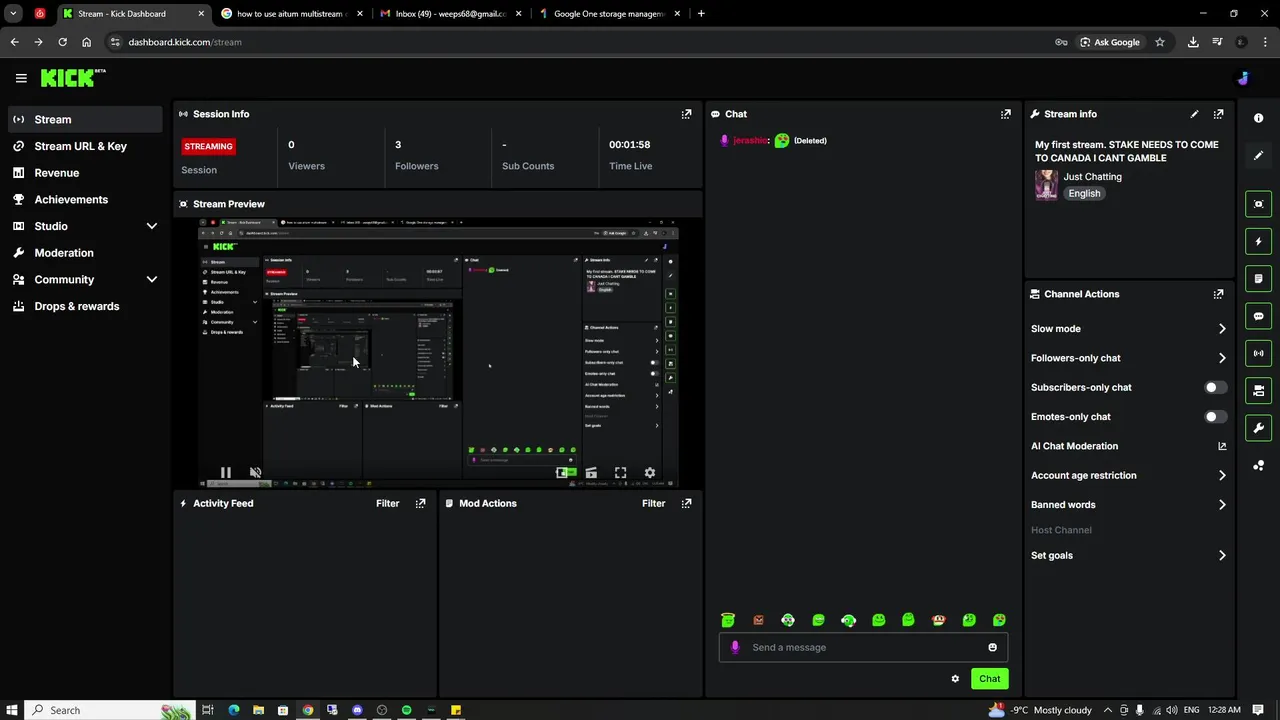Open chat settings gear beside Chat button

(955, 679)
